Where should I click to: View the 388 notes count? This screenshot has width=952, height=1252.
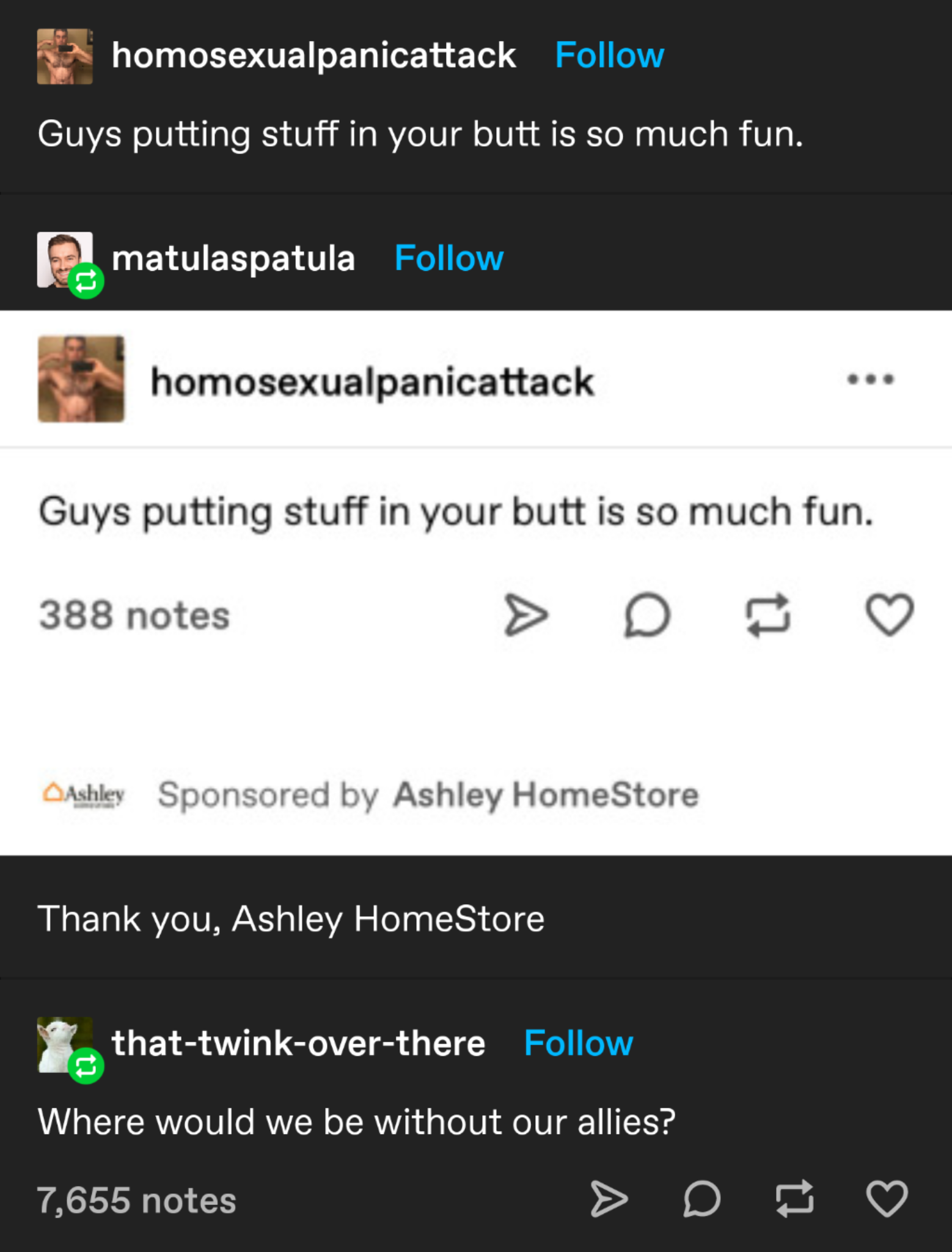tap(134, 615)
